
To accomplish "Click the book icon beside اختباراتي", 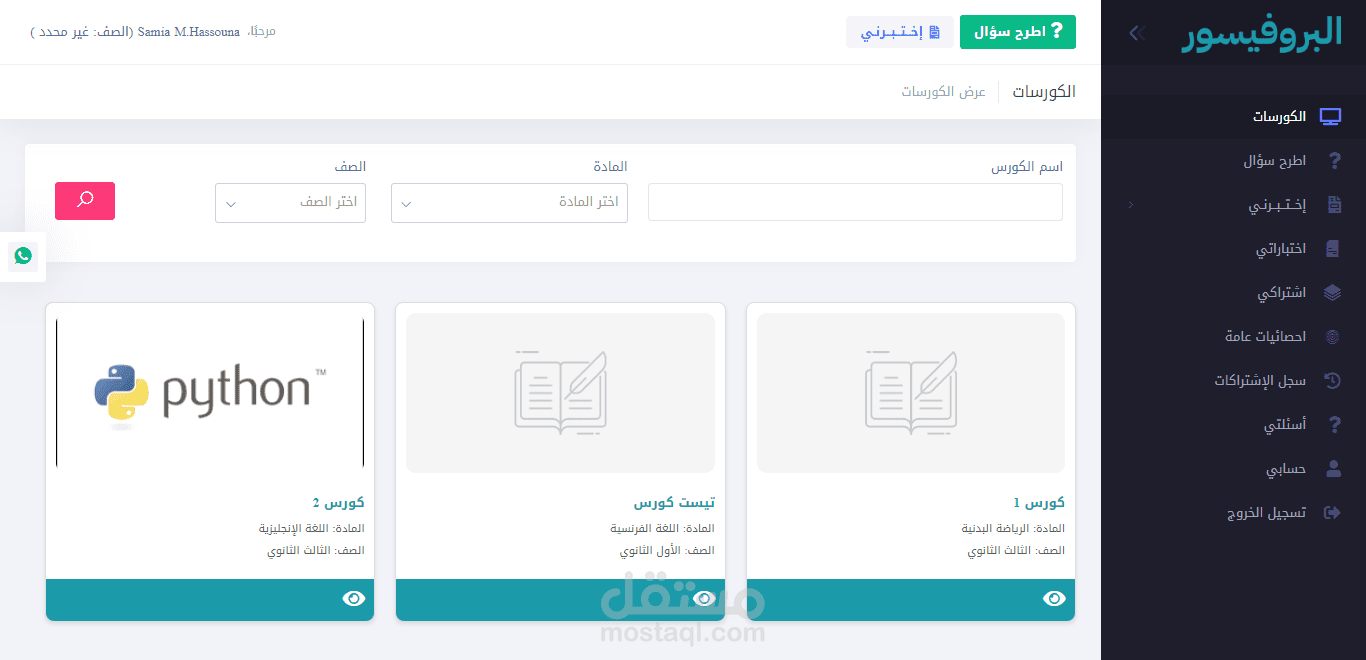I will [1332, 249].
